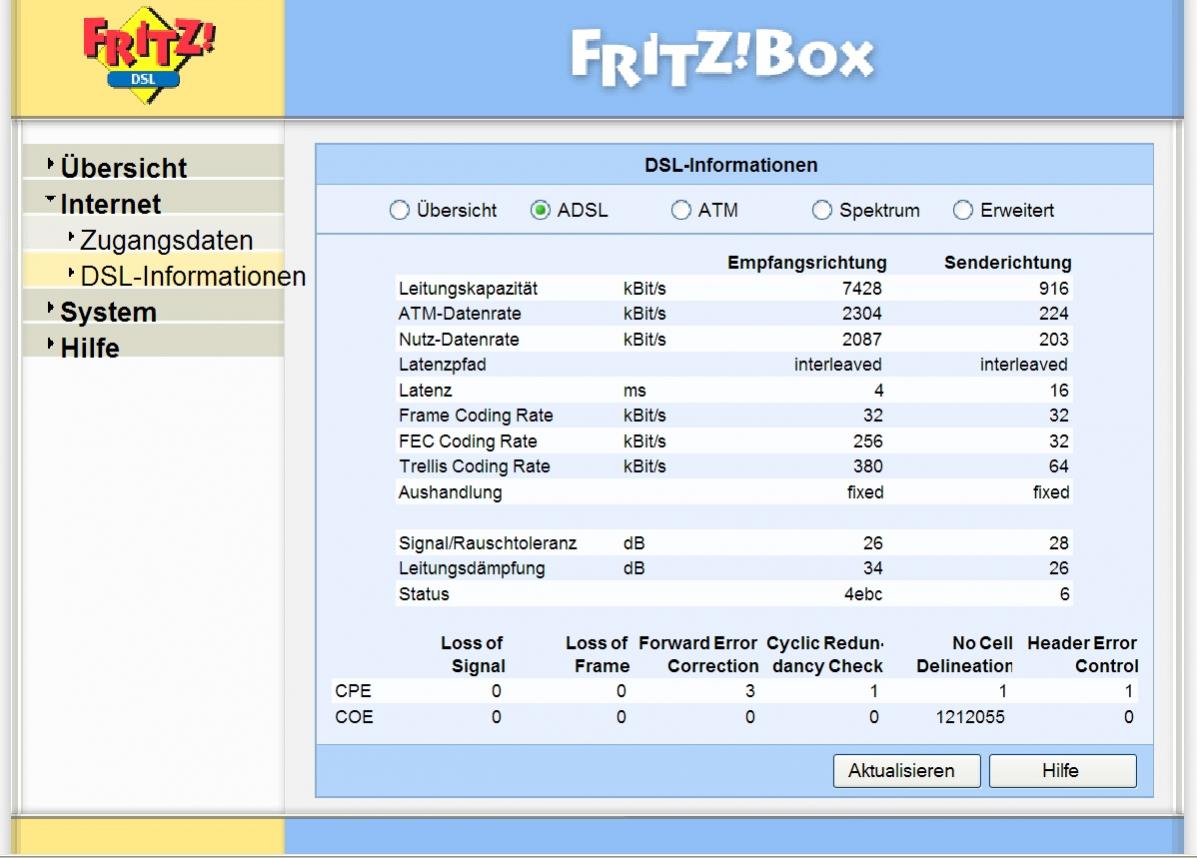
Task: Click the FRITZ! DSL logo
Action: click(x=149, y=56)
